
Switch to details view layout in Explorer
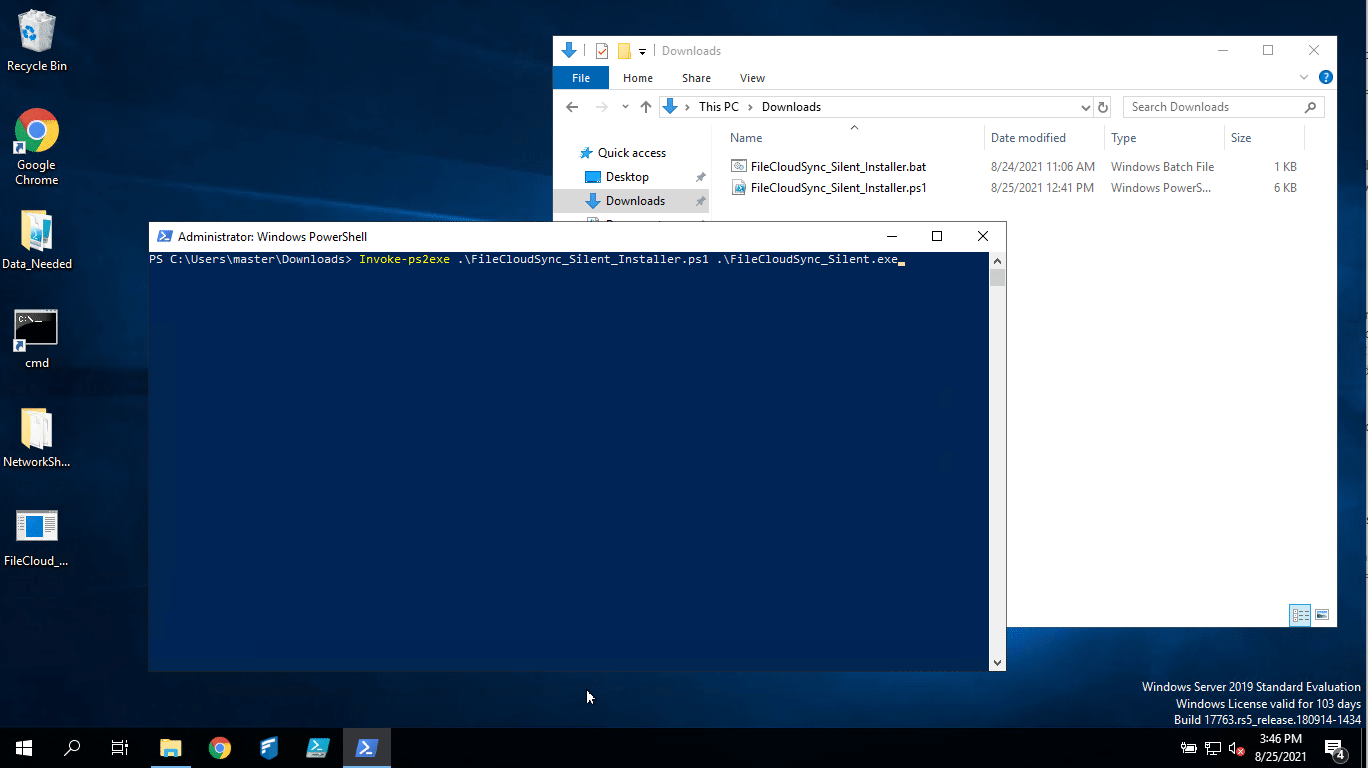click(1300, 615)
